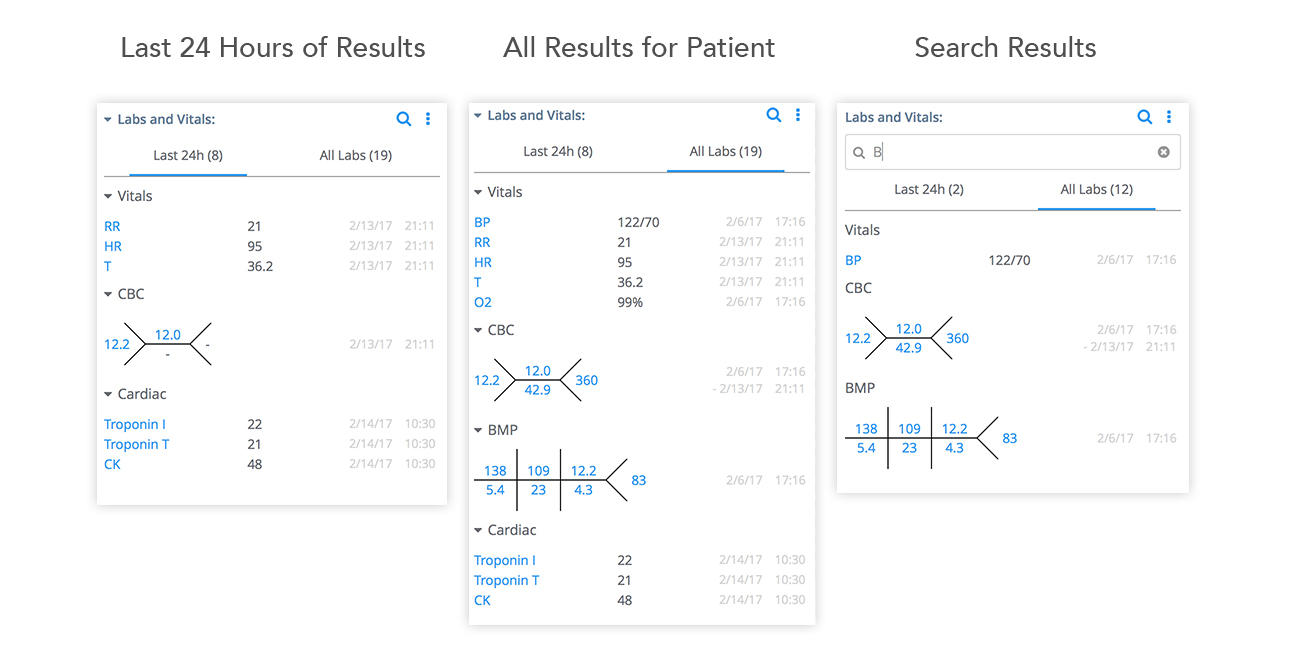Image resolution: width=1298 pixels, height=665 pixels.
Task: Open the three-dot menu in the Last 24 Hours panel
Action: (428, 119)
